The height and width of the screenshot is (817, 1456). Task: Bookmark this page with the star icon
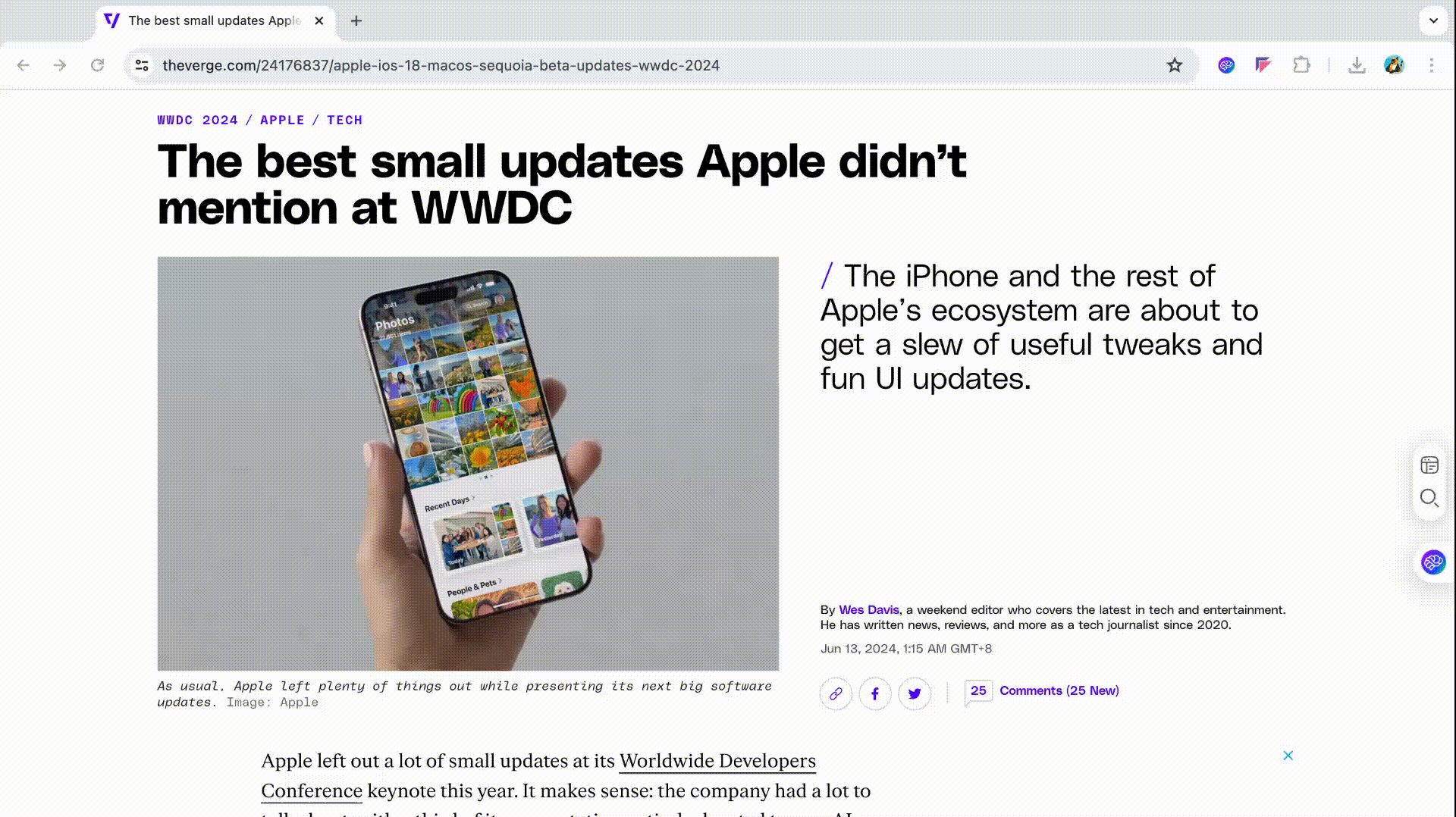tap(1175, 65)
